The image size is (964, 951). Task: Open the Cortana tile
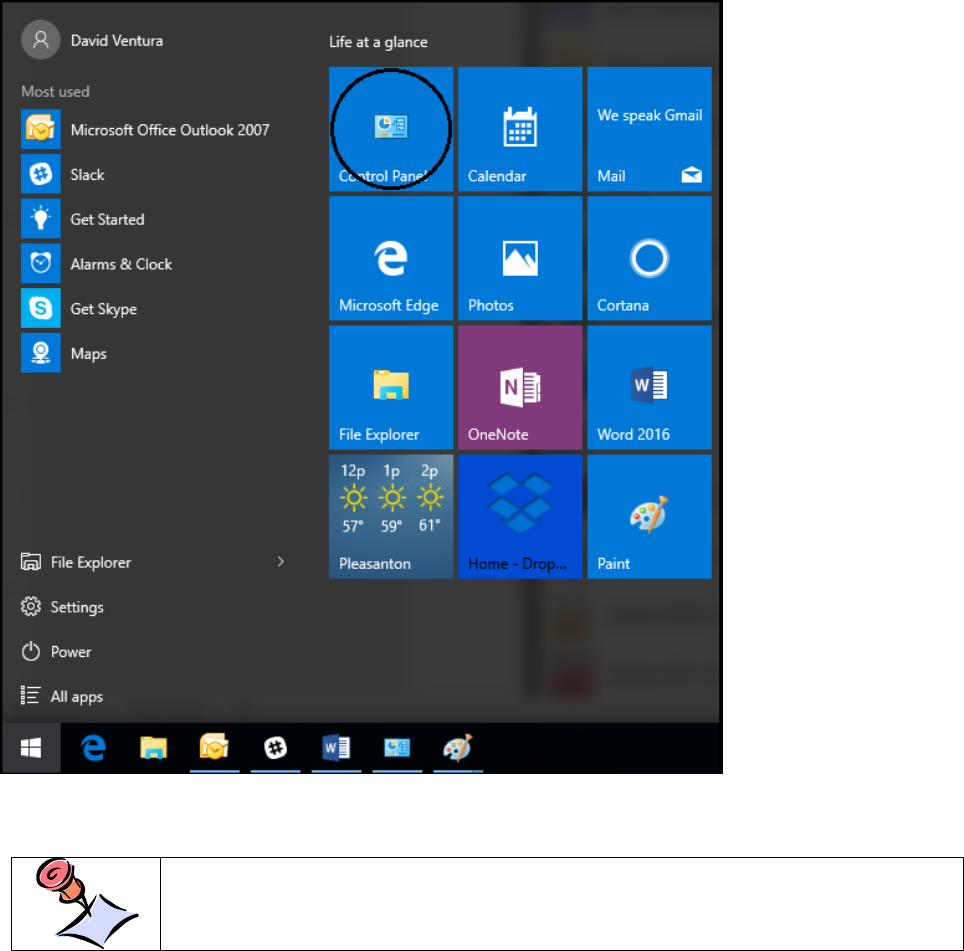(649, 258)
